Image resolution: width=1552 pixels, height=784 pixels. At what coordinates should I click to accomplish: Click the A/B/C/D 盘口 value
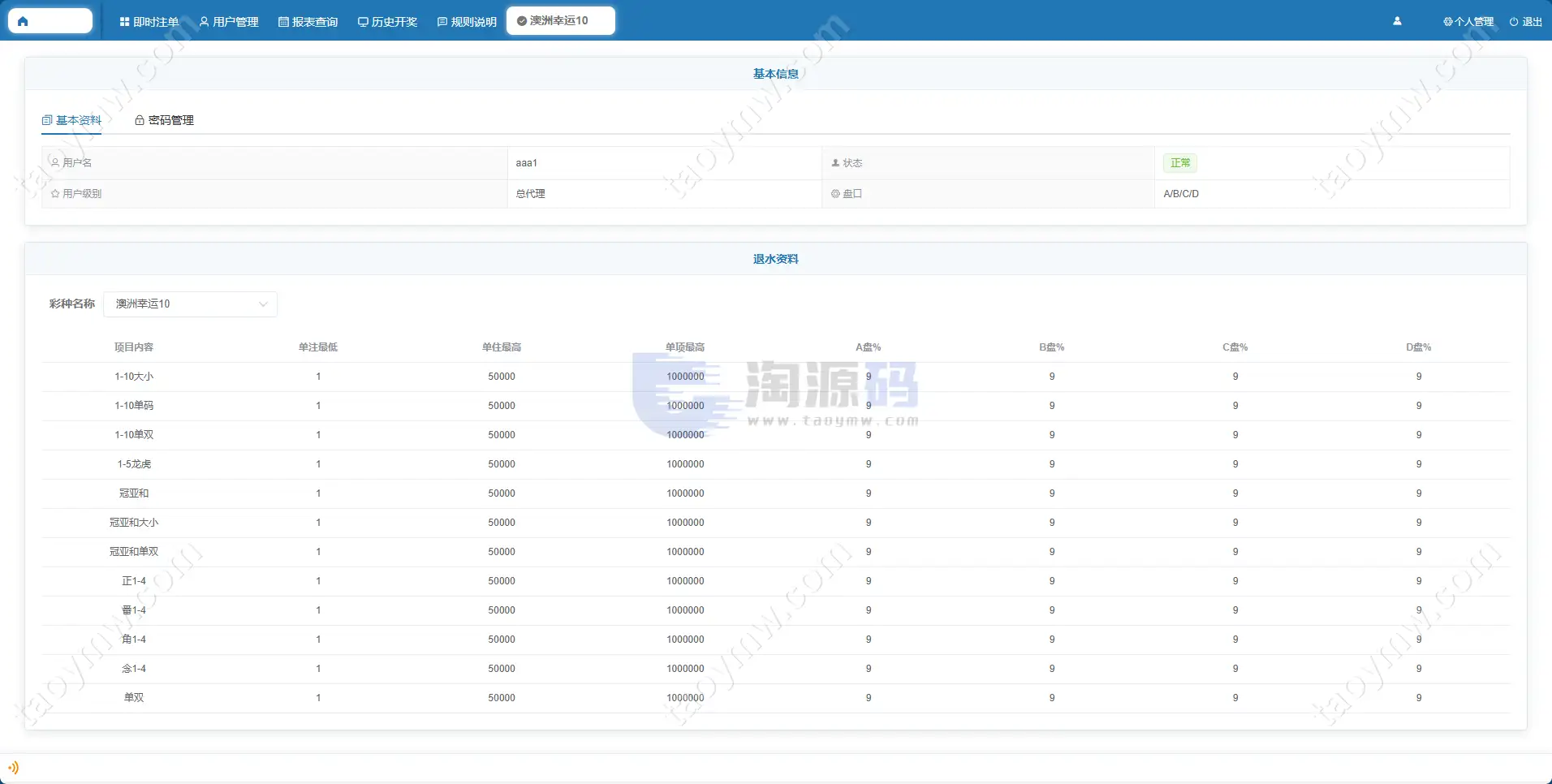coord(1181,194)
